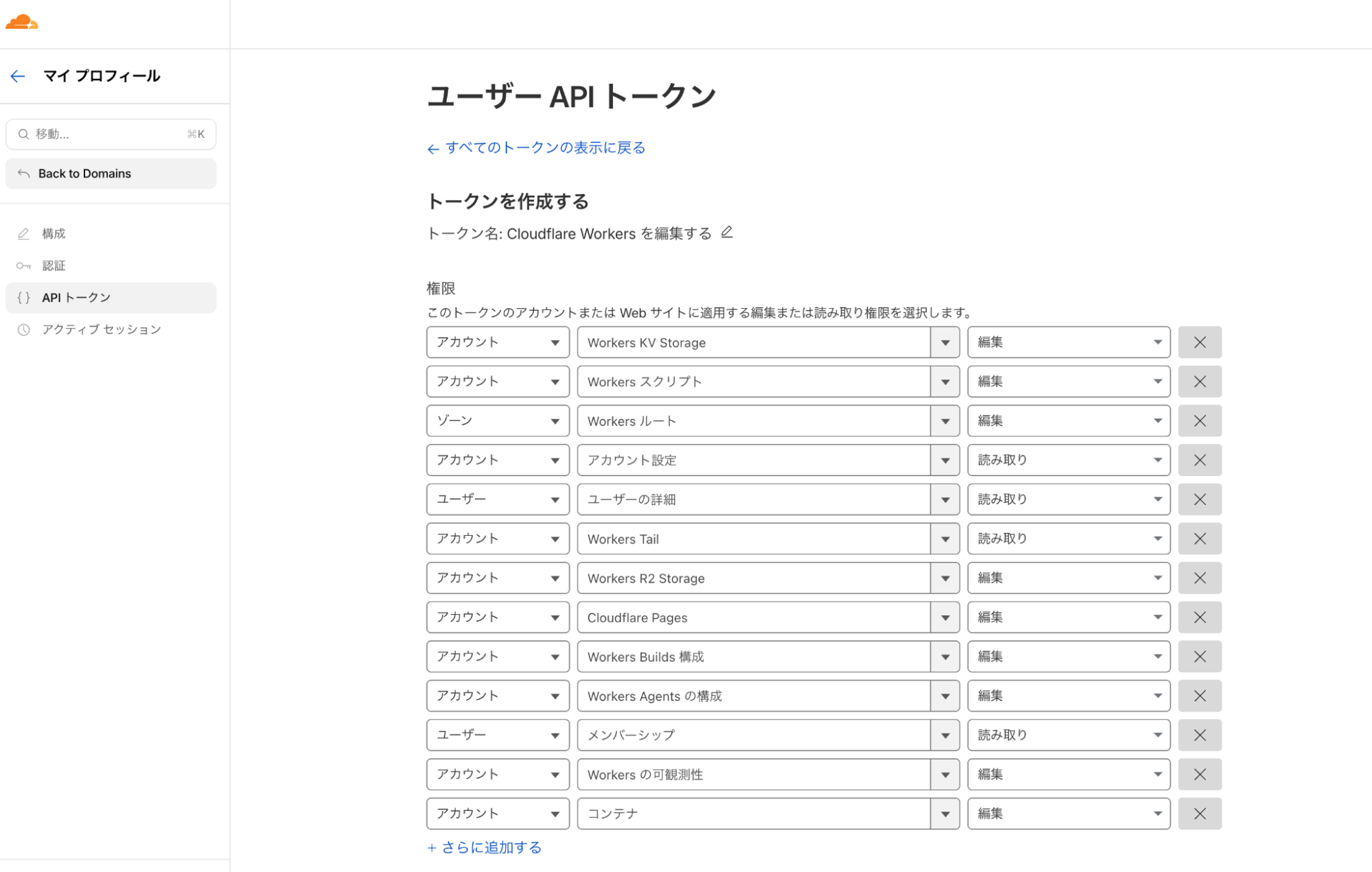Remove the Workers KV Storage permission row with X

[x=1199, y=342]
